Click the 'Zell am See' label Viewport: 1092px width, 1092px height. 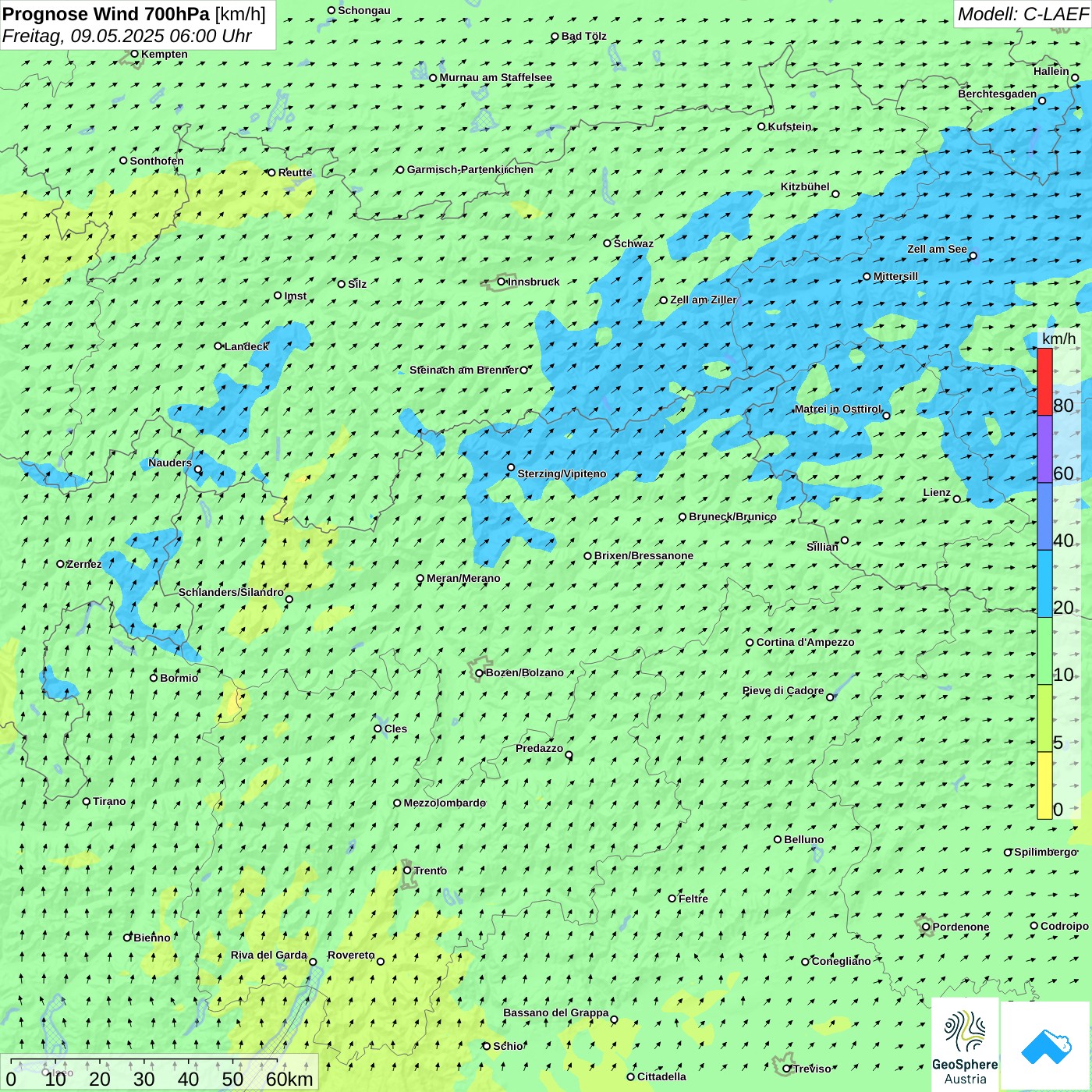[937, 249]
